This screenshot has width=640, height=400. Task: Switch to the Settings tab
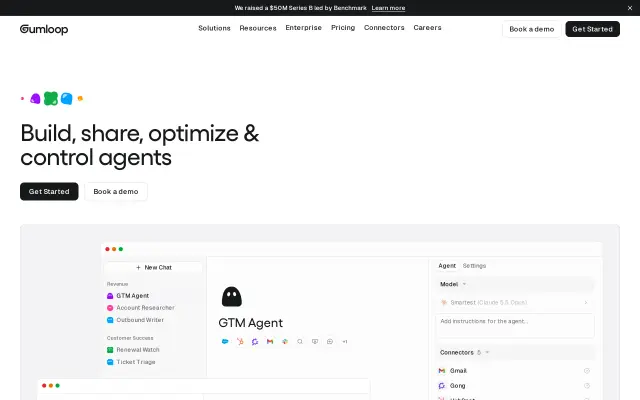tap(474, 266)
